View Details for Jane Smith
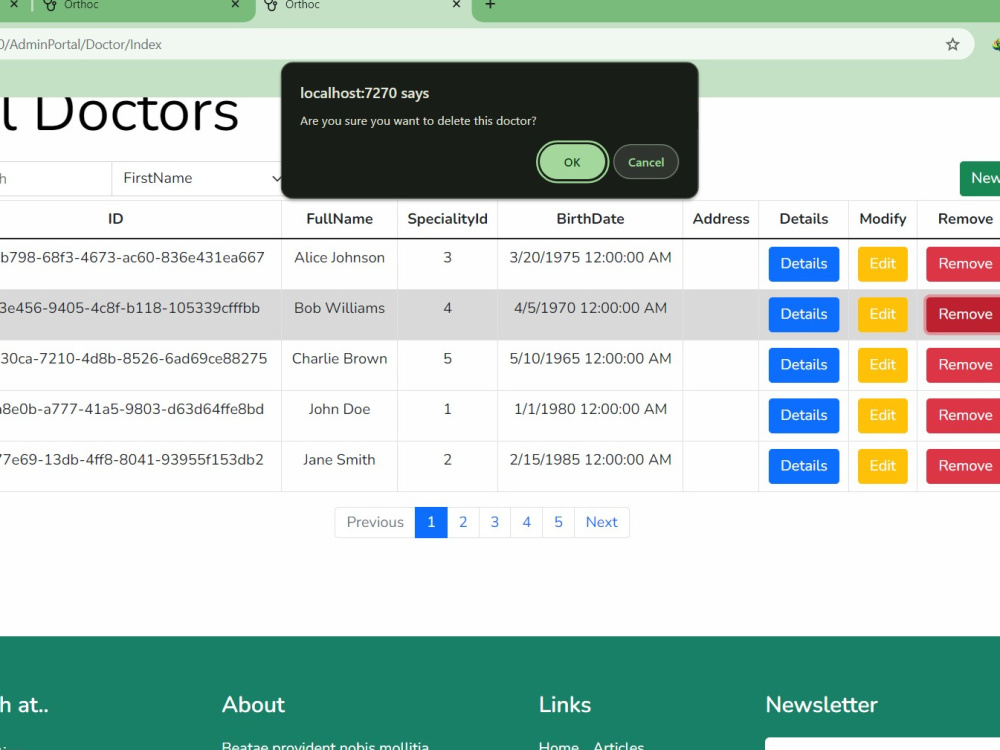The width and height of the screenshot is (1000, 750). click(x=804, y=466)
